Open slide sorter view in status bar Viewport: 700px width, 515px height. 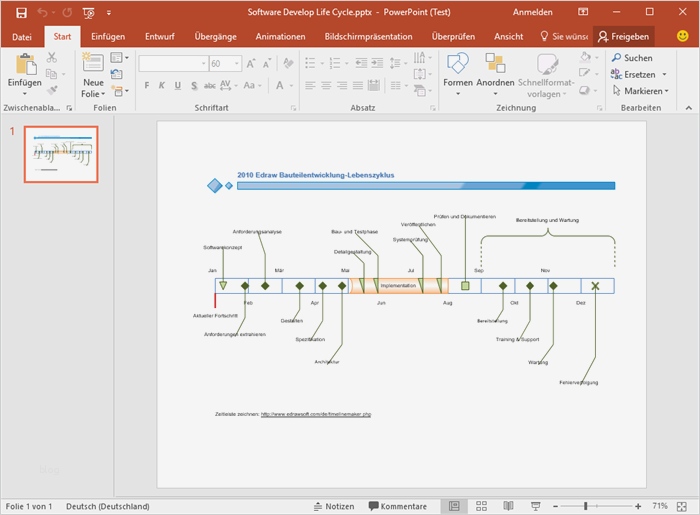point(481,506)
